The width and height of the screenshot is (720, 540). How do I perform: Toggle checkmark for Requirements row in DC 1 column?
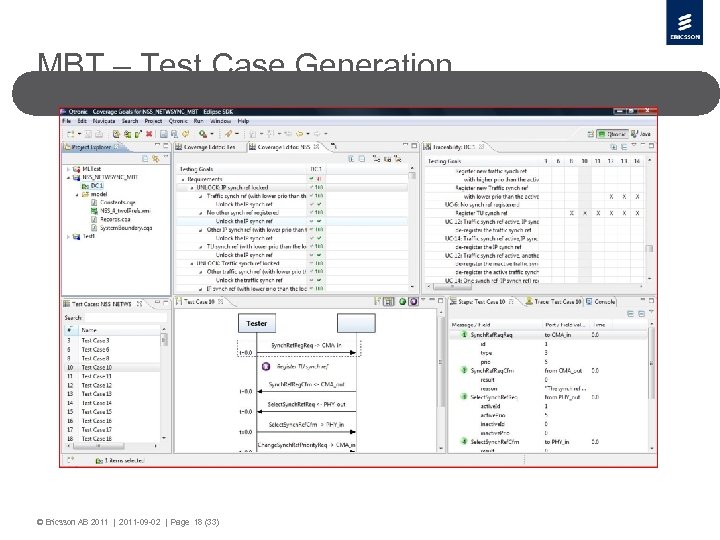coord(312,179)
